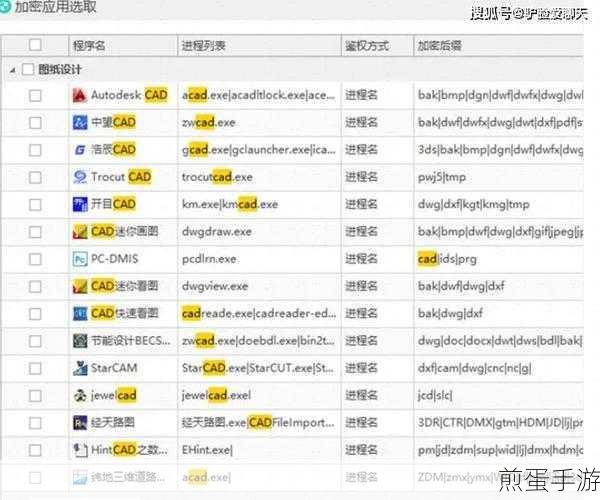Click the 经天路图 program icon
This screenshot has width=600, height=500.
coord(80,423)
